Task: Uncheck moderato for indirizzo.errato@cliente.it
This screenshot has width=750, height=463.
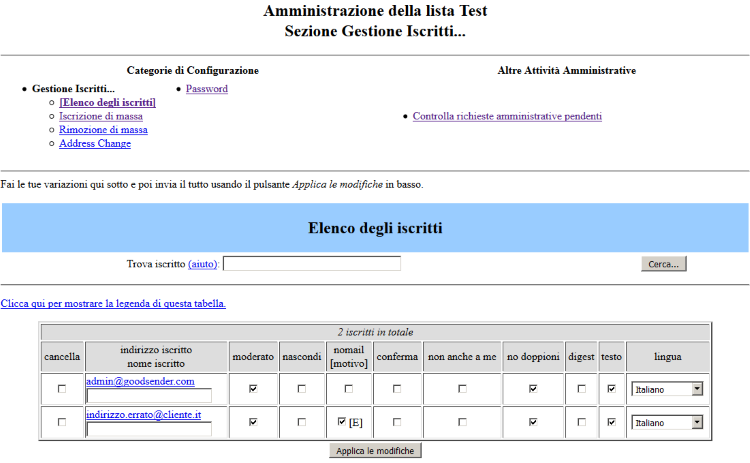Action: click(x=253, y=422)
